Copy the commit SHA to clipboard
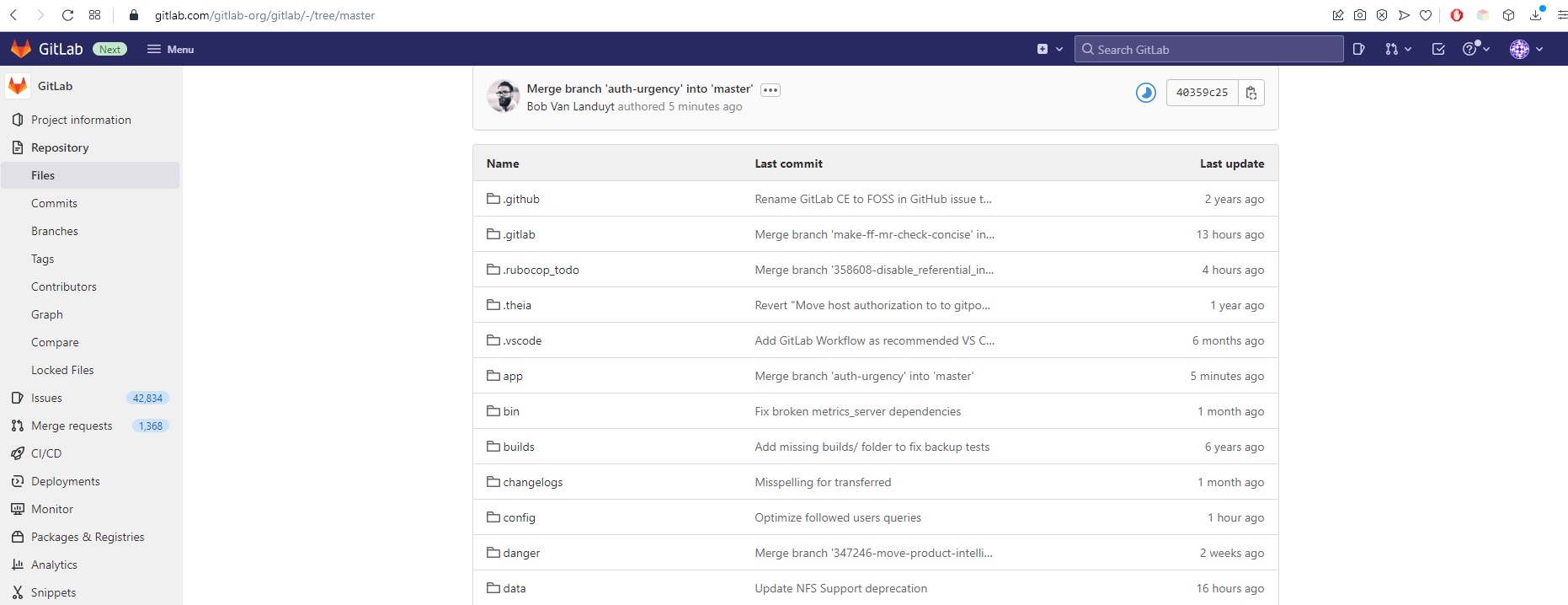Viewport: 1568px width, 605px height. pos(1251,93)
